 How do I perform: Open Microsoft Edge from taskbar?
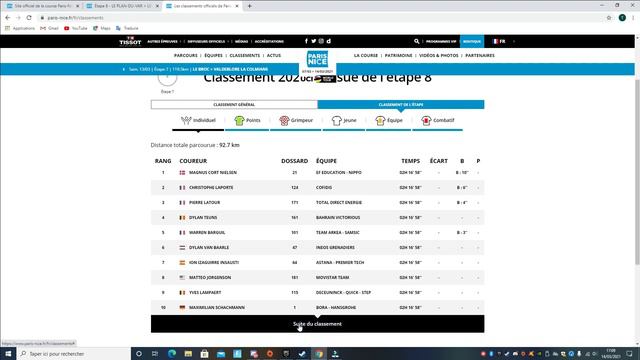tap(172, 354)
